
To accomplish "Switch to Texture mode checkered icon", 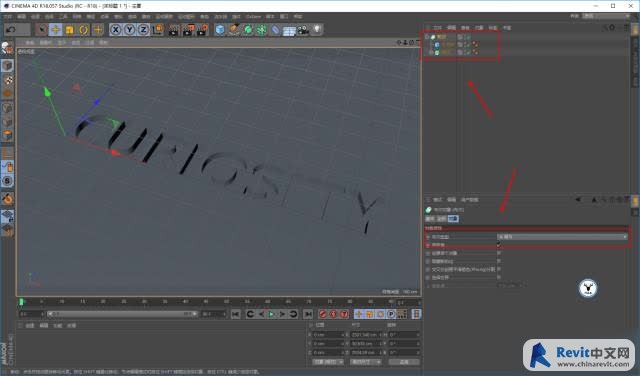I will 7,80.
